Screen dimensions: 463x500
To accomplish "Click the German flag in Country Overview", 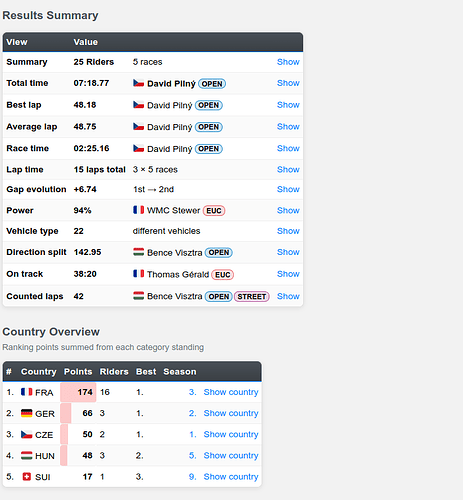I will [26, 413].
